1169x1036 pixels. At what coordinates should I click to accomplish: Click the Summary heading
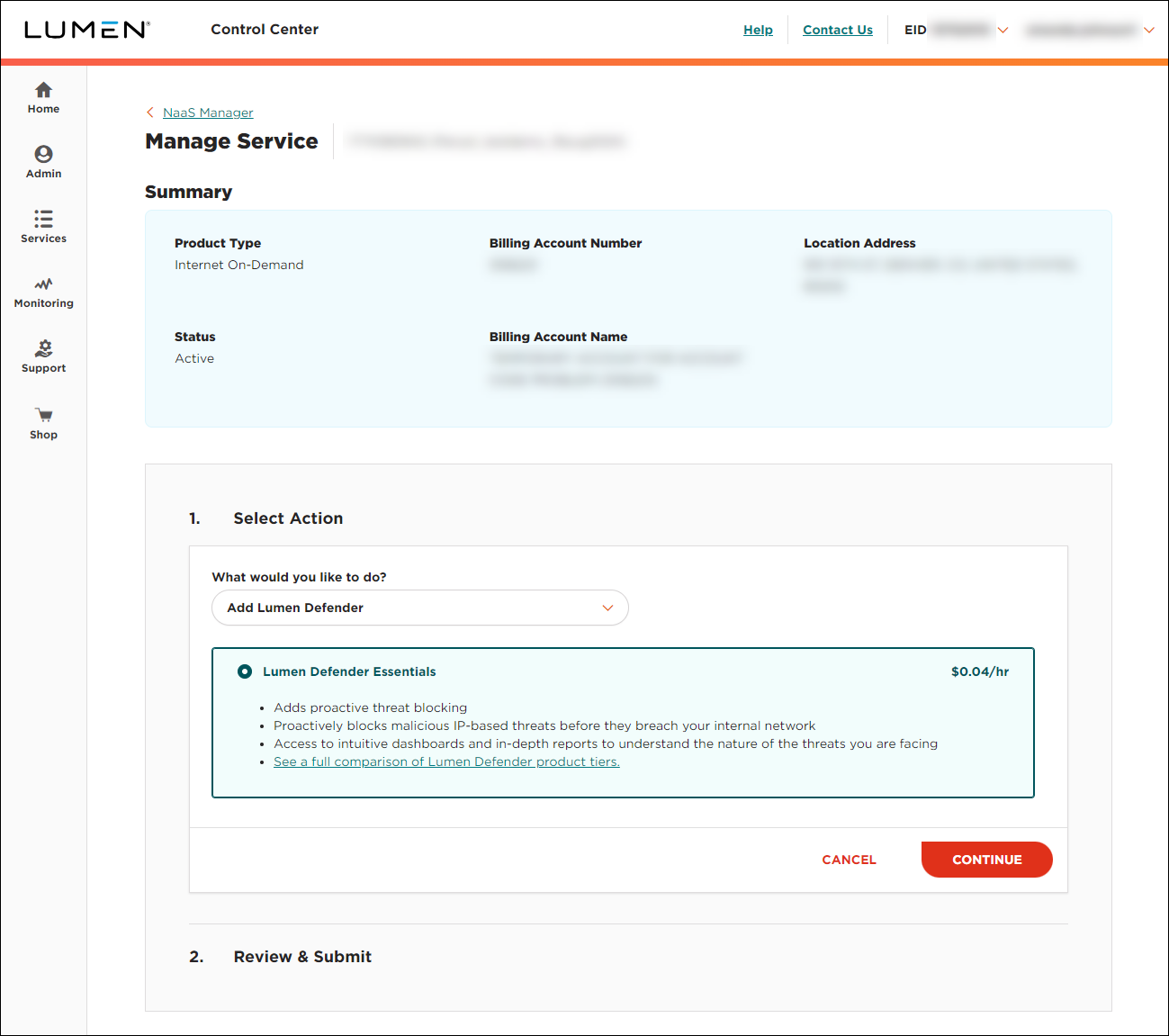click(188, 192)
